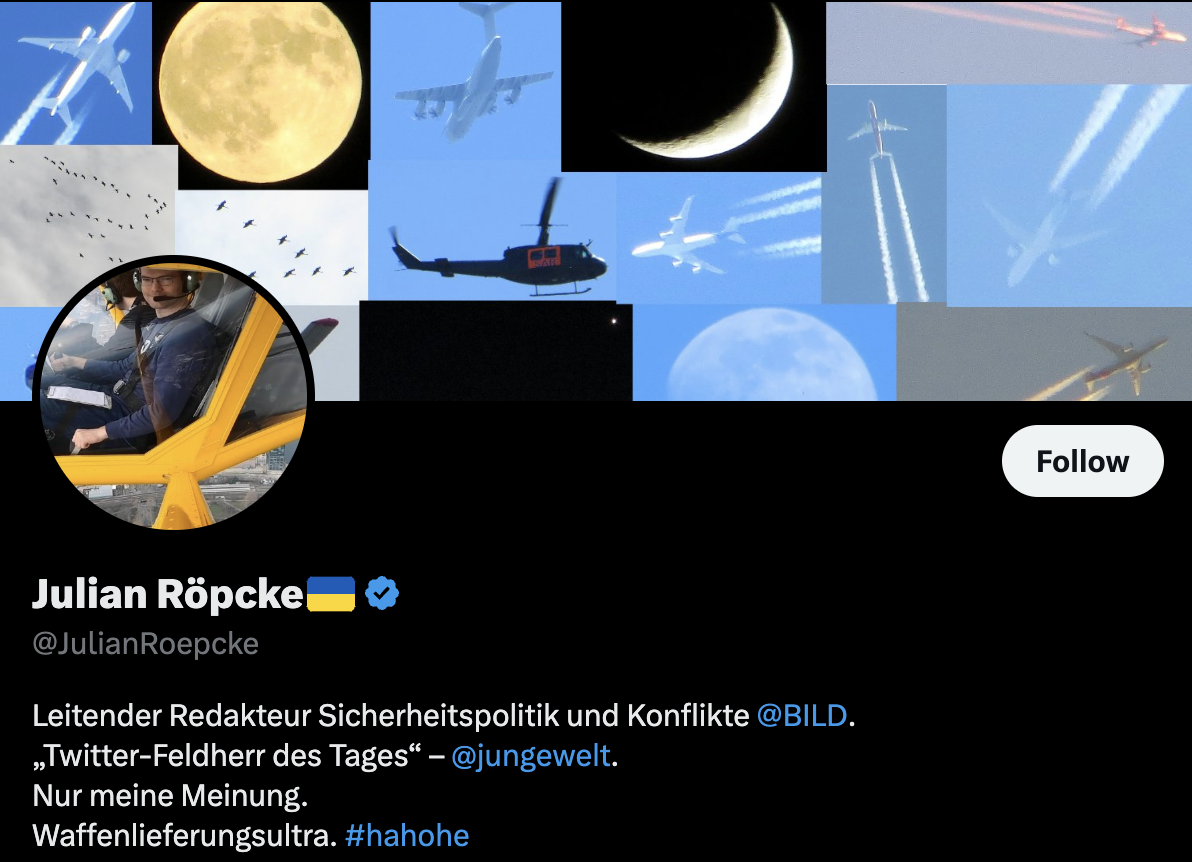Open the @BILD mention link
This screenshot has width=1192, height=862.
click(x=801, y=716)
